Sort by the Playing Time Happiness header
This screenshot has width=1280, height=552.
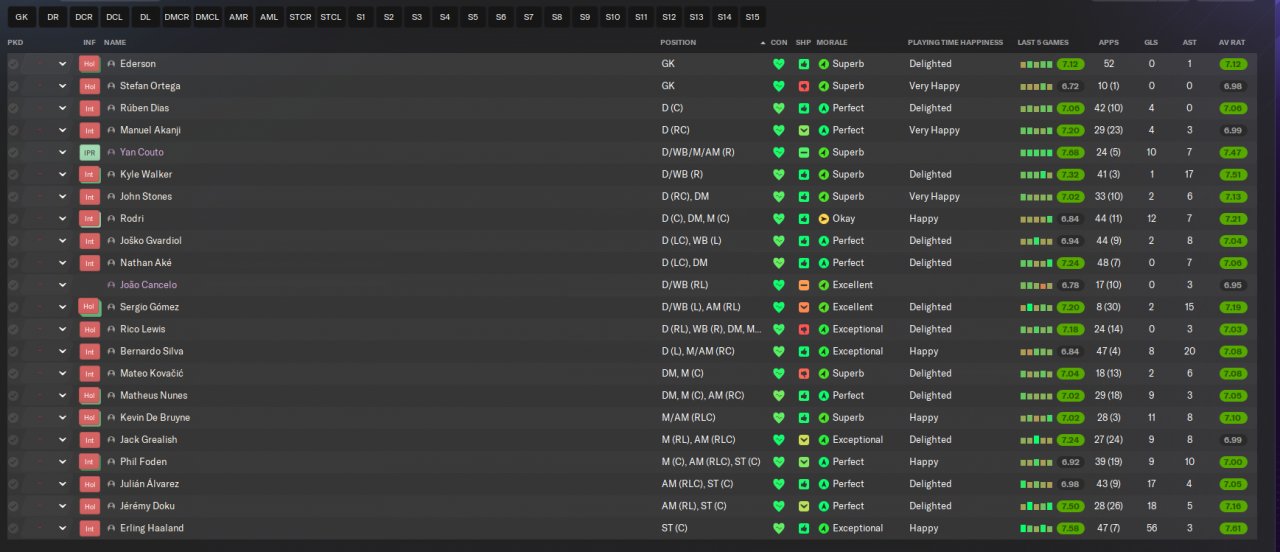[957, 42]
